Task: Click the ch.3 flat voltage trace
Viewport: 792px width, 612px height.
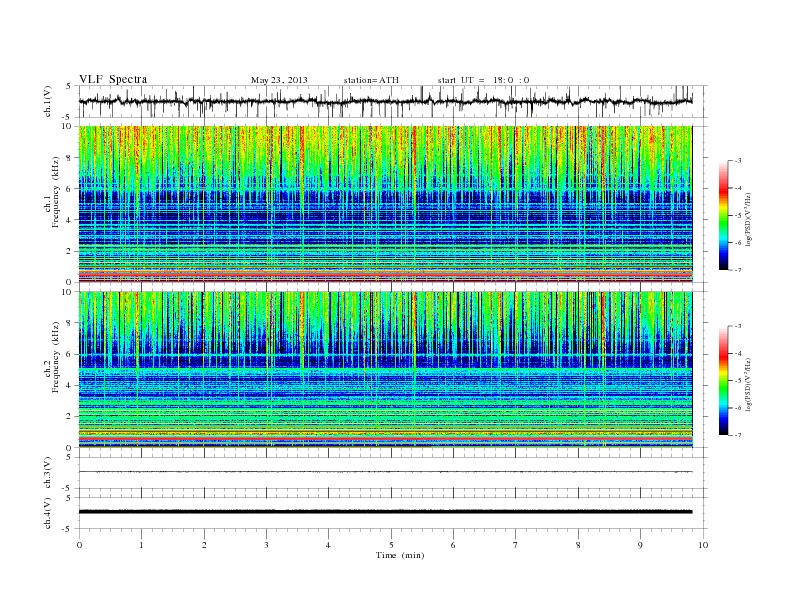Action: click(x=385, y=472)
